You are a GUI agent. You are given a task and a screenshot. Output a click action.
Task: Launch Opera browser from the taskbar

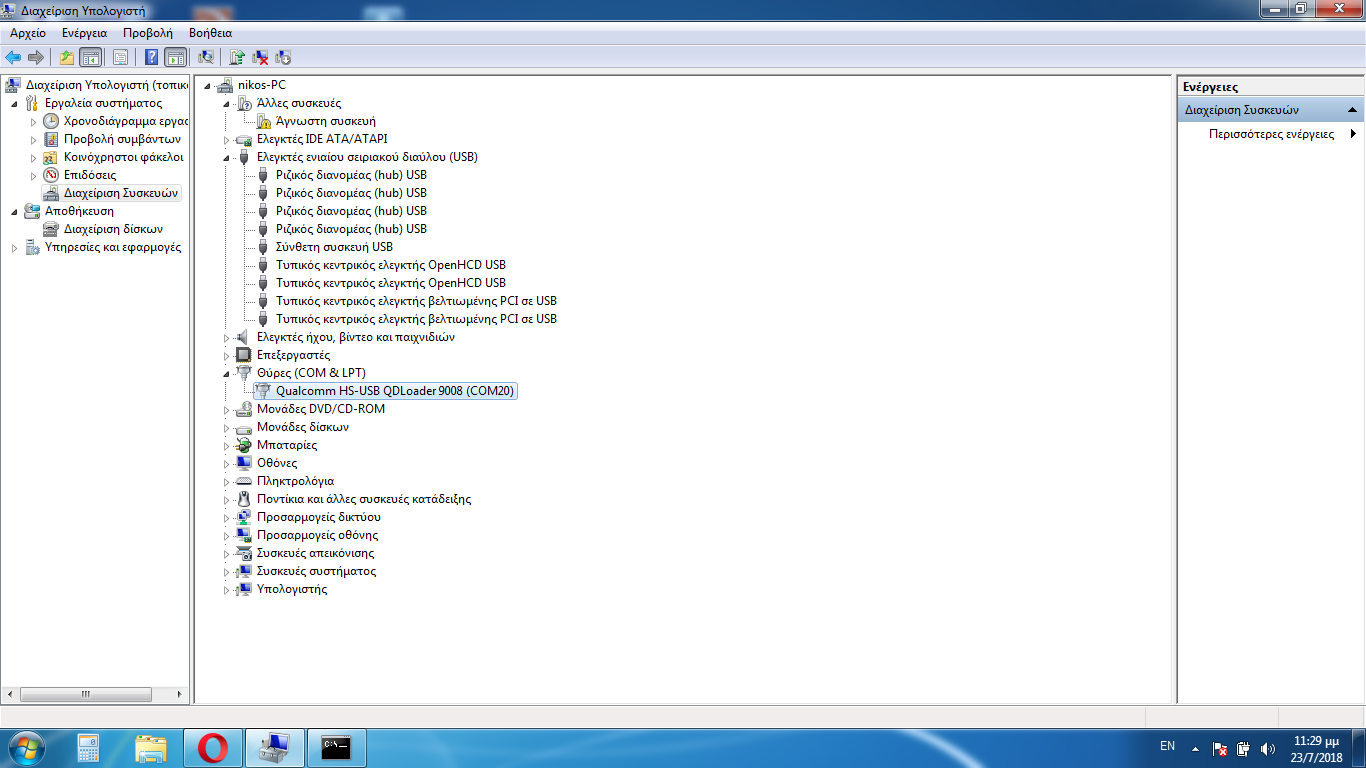pos(212,747)
